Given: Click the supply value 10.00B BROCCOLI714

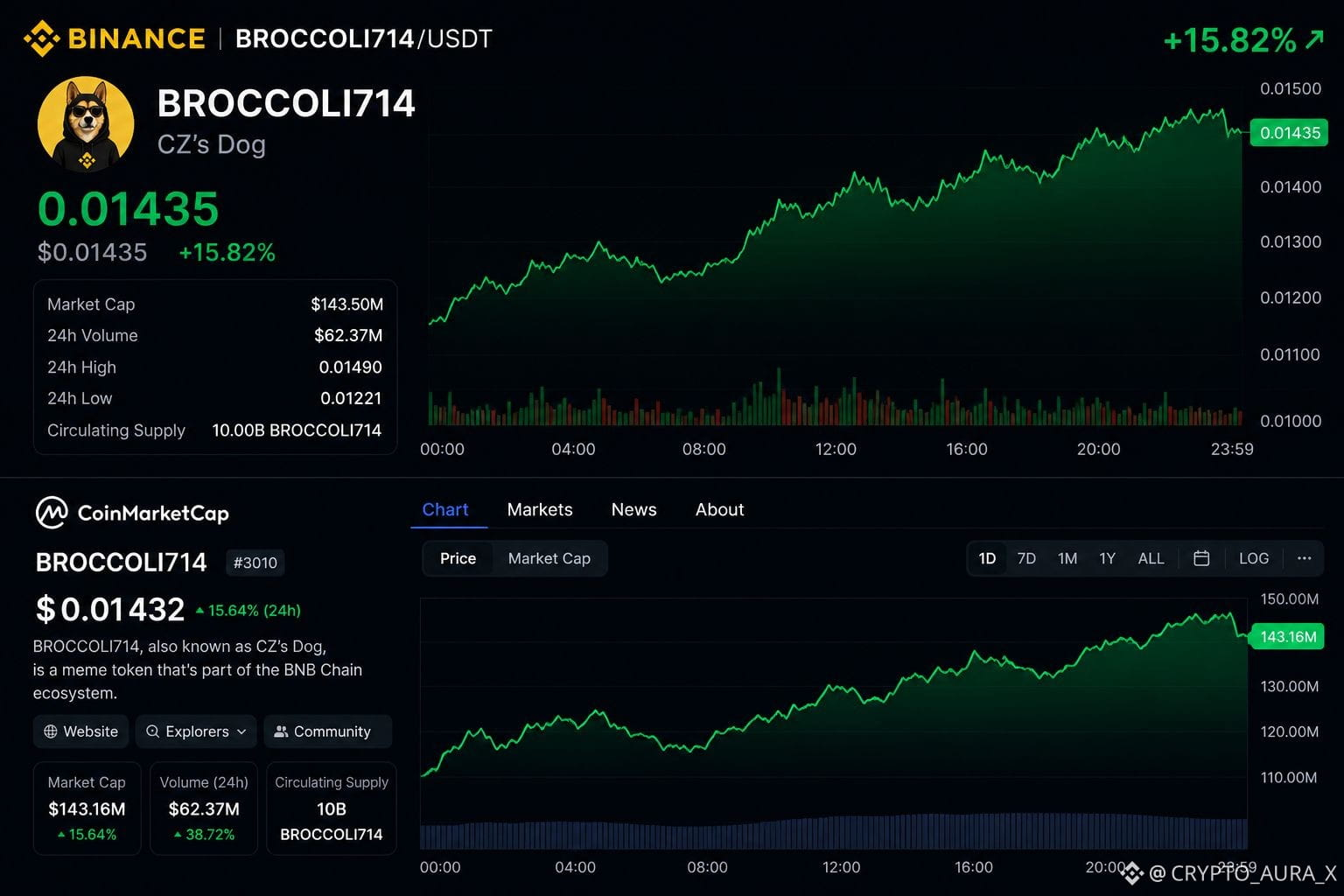Looking at the screenshot, I should (x=297, y=430).
